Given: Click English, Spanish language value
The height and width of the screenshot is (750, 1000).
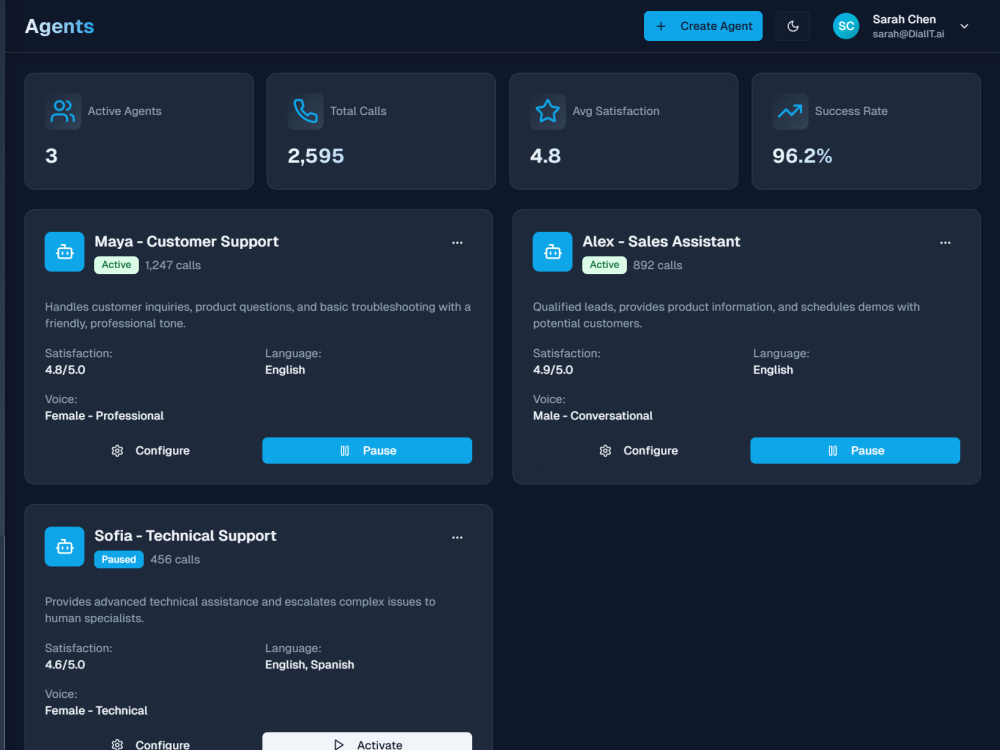Looking at the screenshot, I should pos(309,665).
